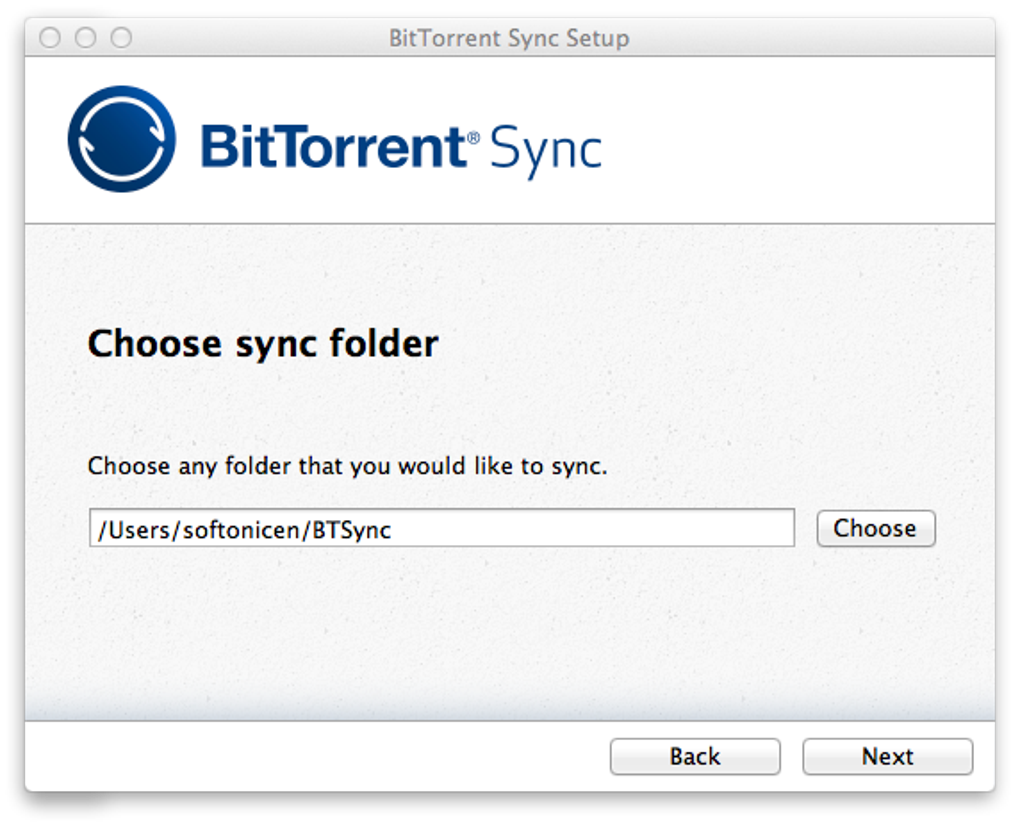Image resolution: width=1020 pixels, height=827 pixels.
Task: Click white footer area left of Back
Action: coord(300,757)
